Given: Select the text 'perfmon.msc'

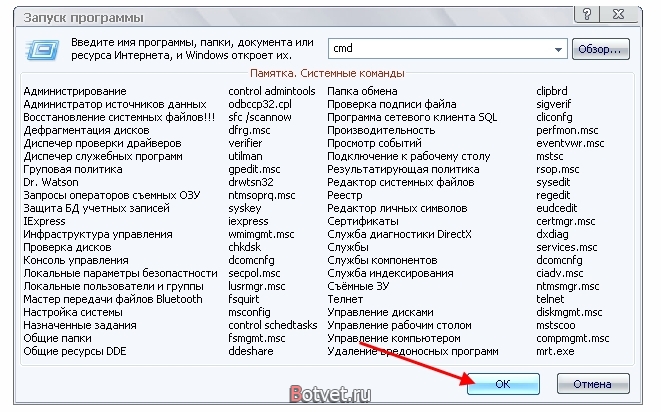Looking at the screenshot, I should pyautogui.click(x=567, y=130).
